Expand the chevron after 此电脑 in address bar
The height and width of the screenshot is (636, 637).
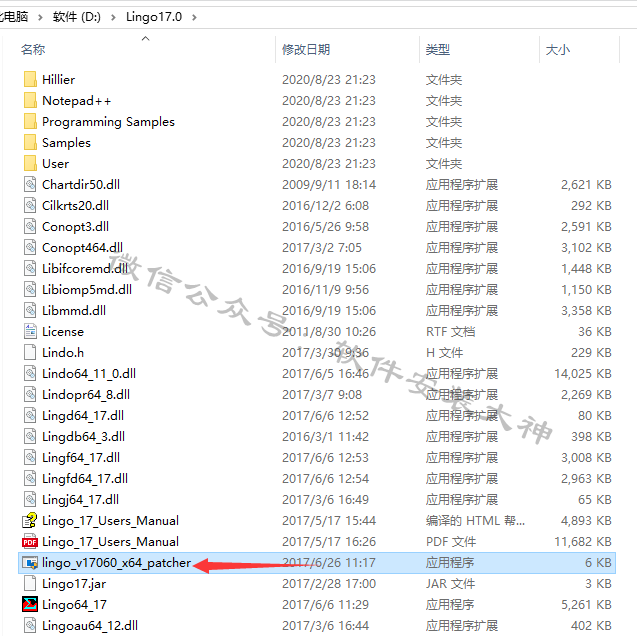pos(40,17)
